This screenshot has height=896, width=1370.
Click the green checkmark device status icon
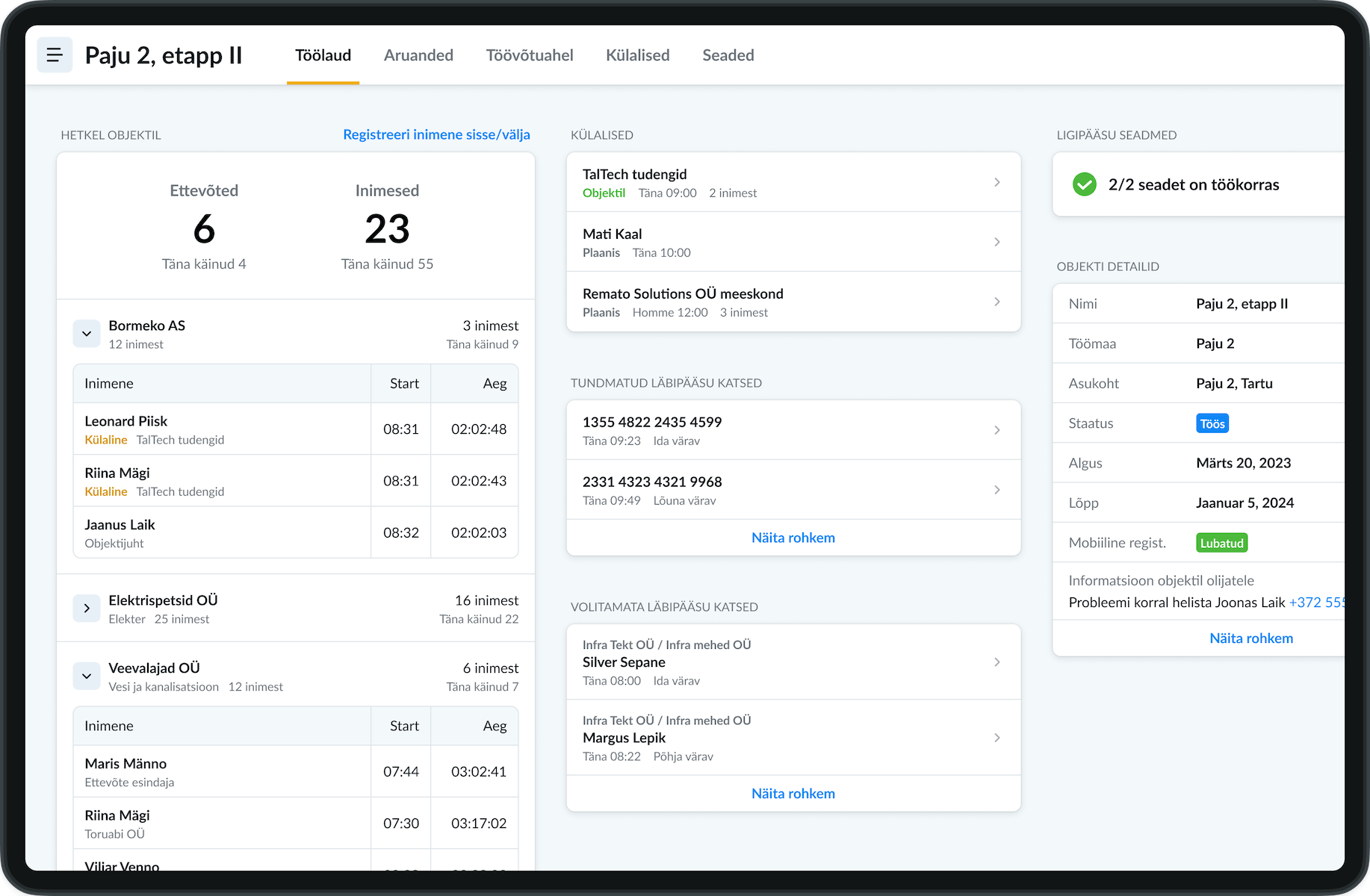[x=1084, y=184]
